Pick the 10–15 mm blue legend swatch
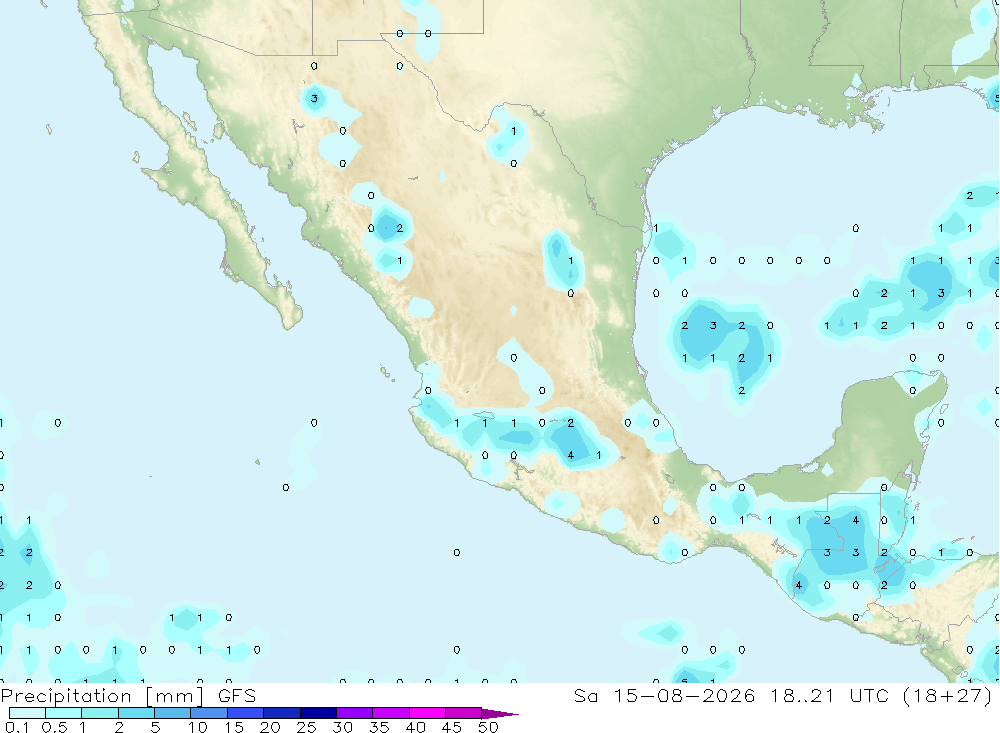The image size is (1000, 733). point(209,713)
